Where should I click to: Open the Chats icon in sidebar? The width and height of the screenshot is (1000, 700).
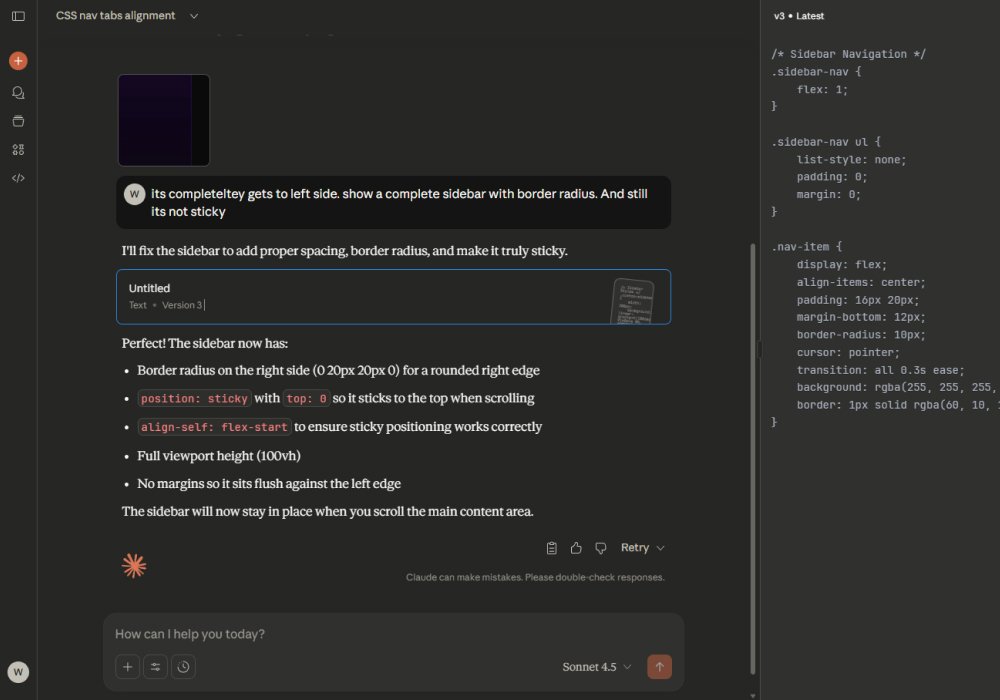[18, 92]
